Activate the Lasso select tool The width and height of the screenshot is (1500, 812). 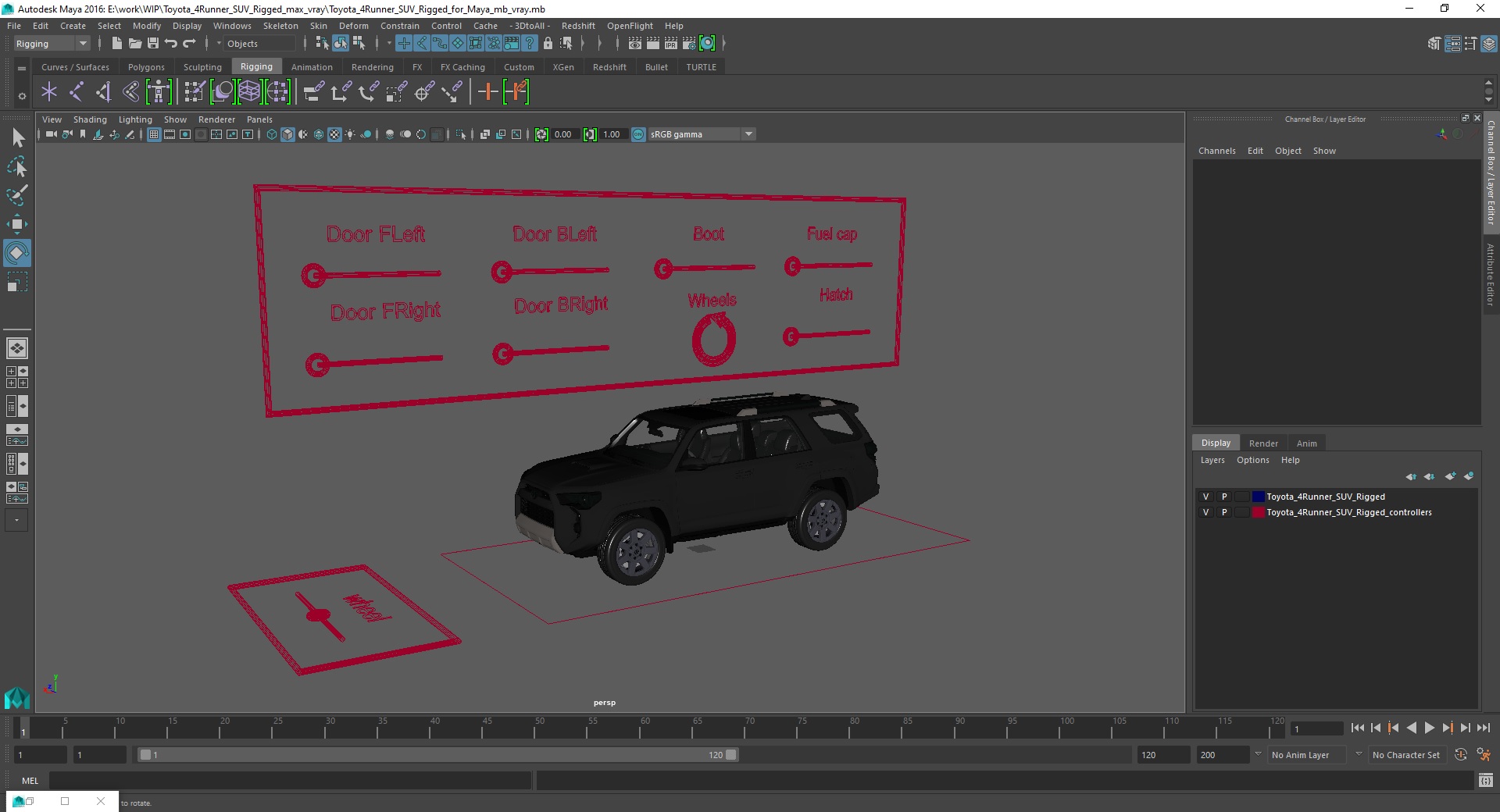17,167
